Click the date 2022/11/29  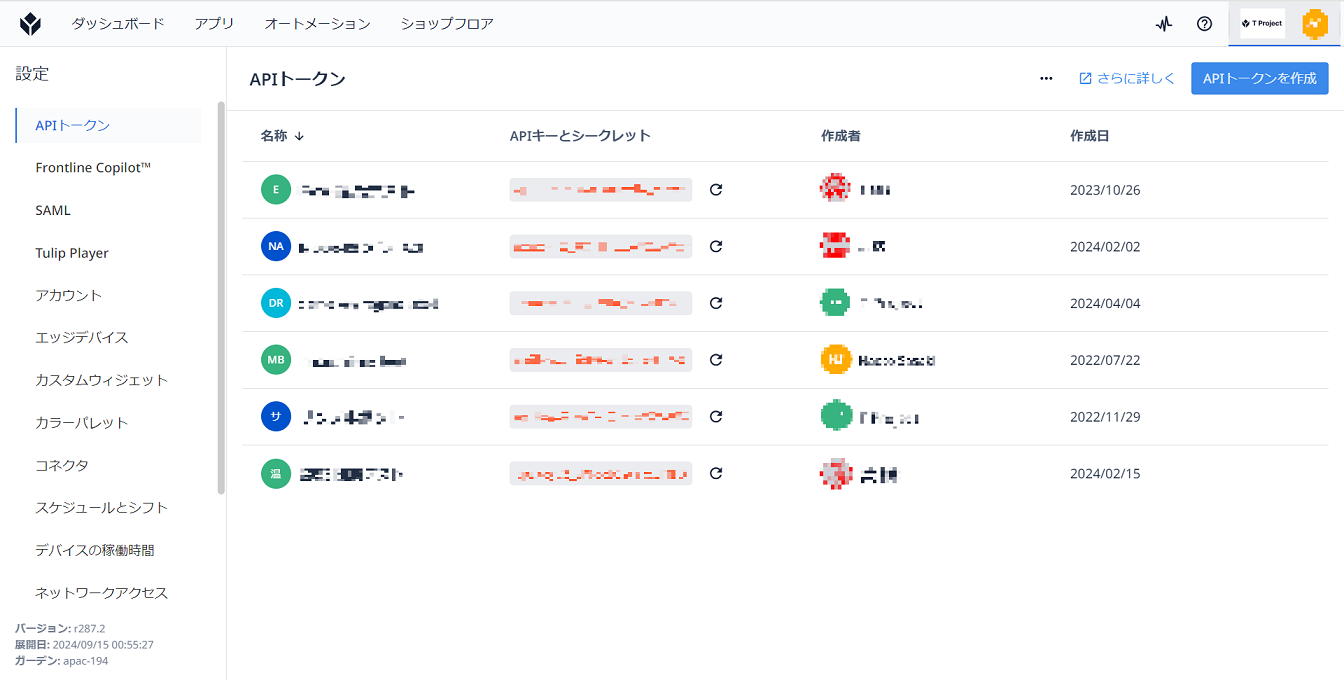coord(1105,416)
